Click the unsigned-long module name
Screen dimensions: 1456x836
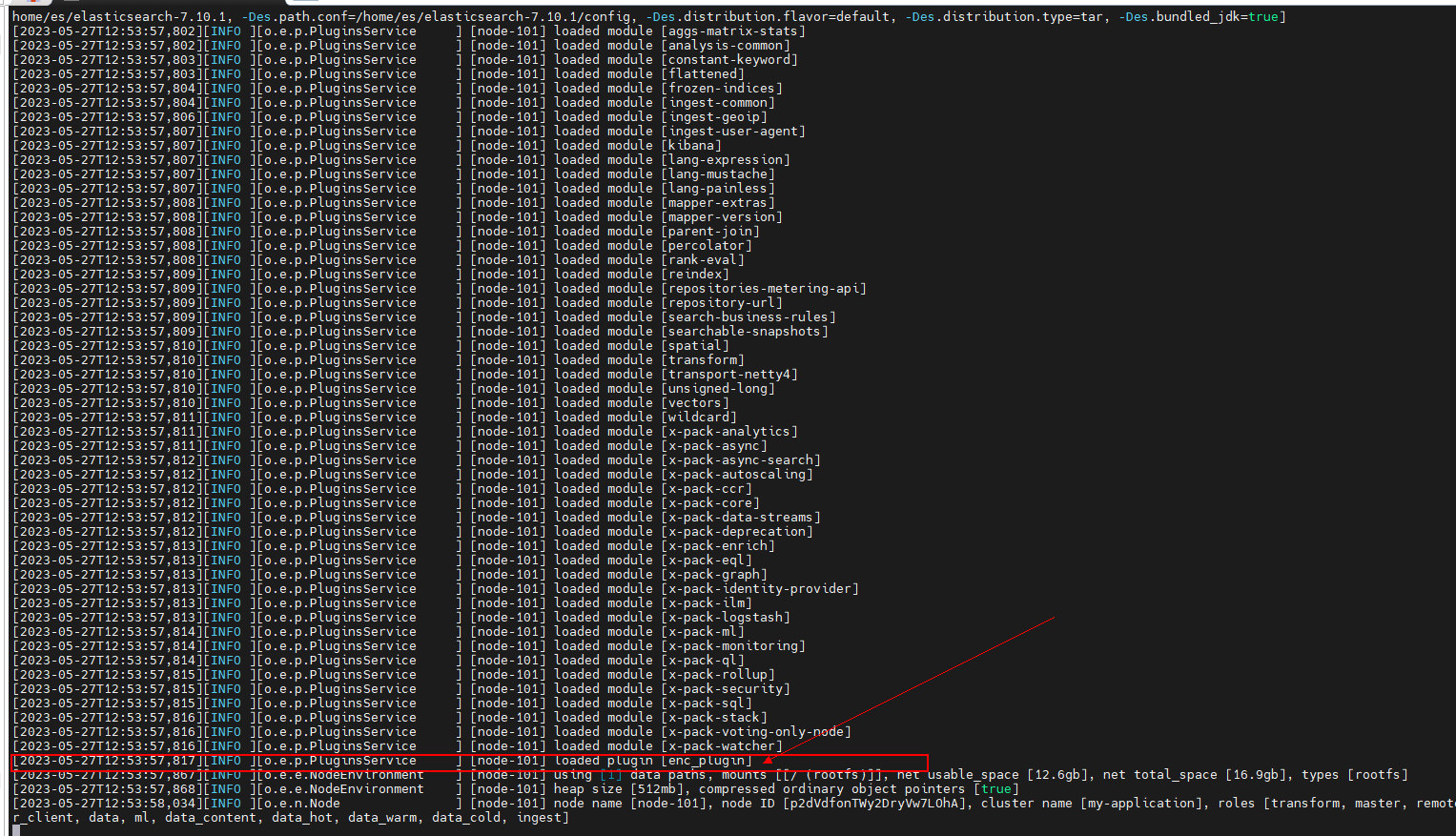[718, 389]
